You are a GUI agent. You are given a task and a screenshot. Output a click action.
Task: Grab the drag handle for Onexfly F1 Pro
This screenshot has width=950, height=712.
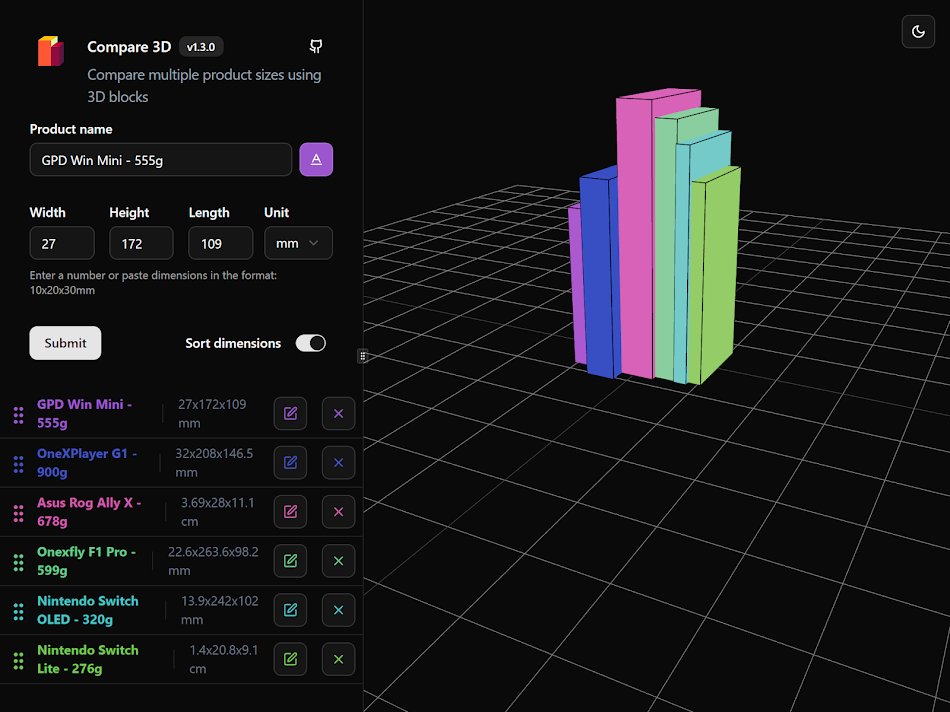(x=19, y=562)
